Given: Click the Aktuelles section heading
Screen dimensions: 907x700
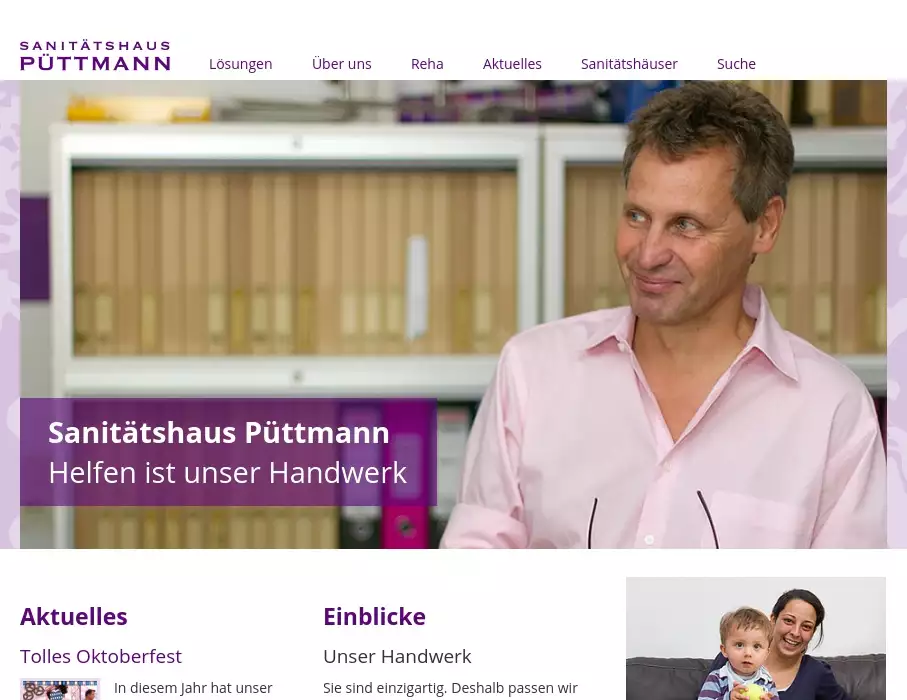Looking at the screenshot, I should [x=73, y=617].
